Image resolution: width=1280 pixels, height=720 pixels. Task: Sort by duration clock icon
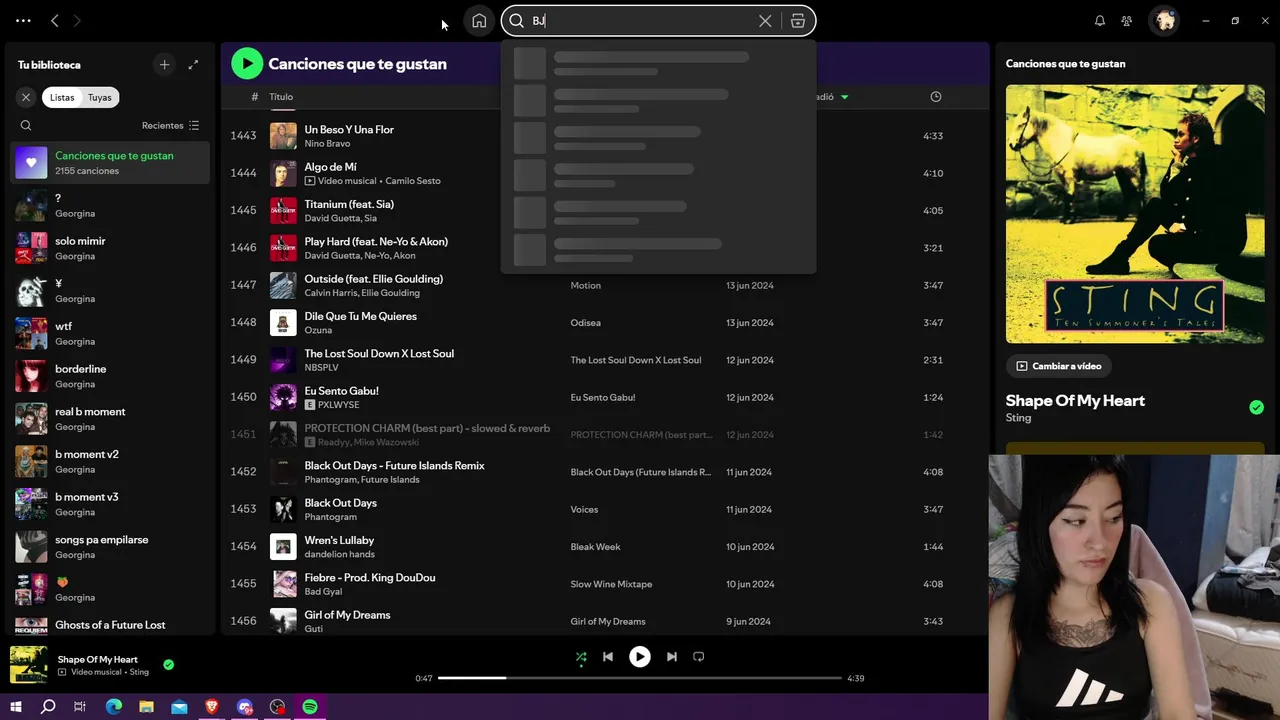pyautogui.click(x=936, y=97)
